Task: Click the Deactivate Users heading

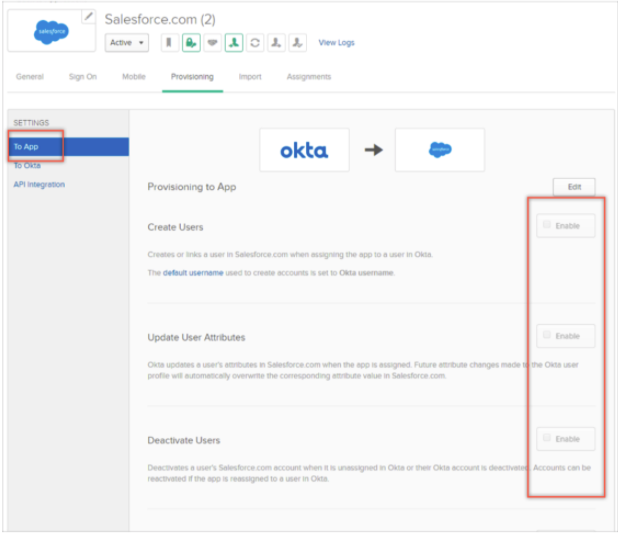Action: click(x=184, y=440)
